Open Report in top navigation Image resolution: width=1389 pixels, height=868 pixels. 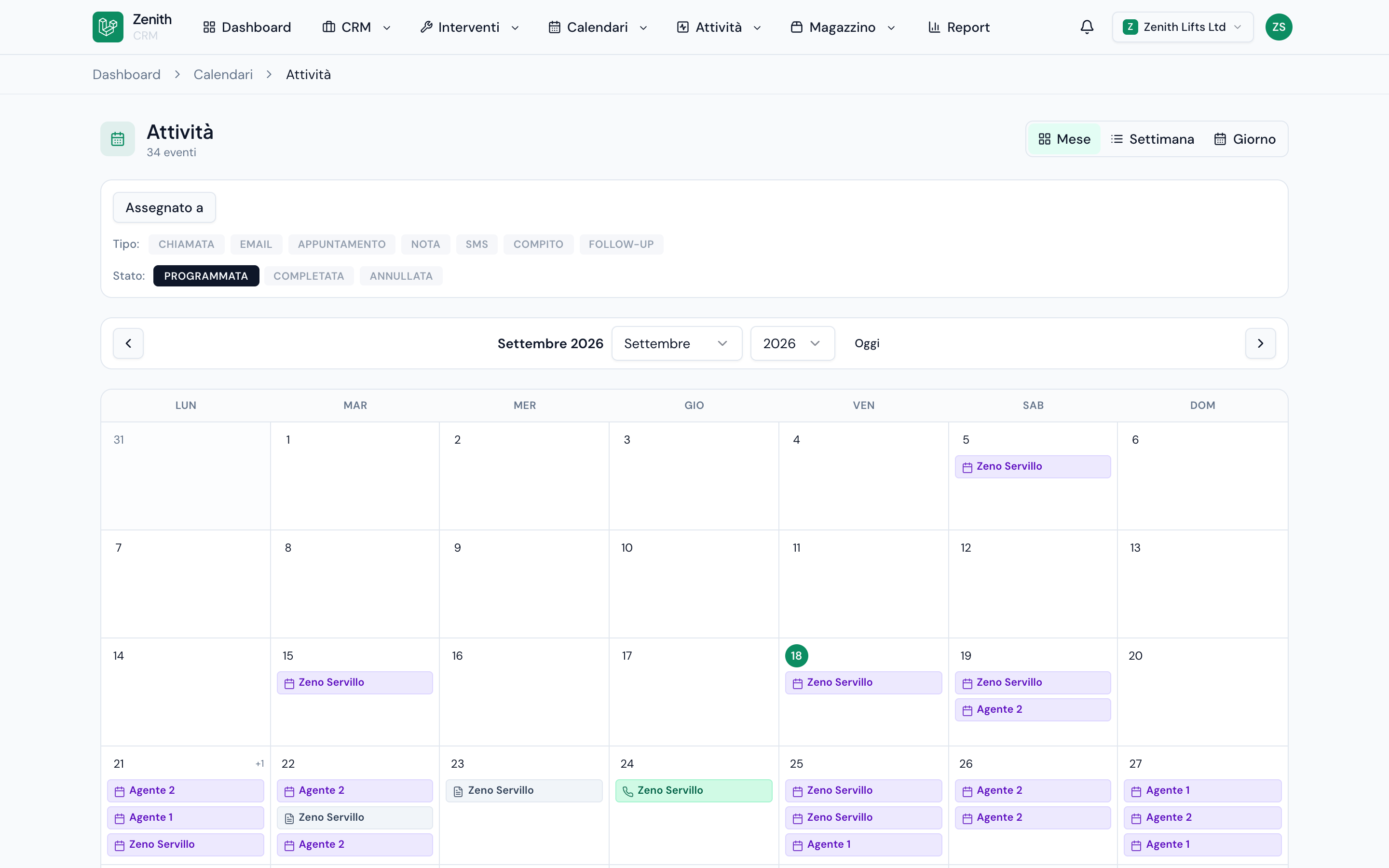tap(959, 27)
